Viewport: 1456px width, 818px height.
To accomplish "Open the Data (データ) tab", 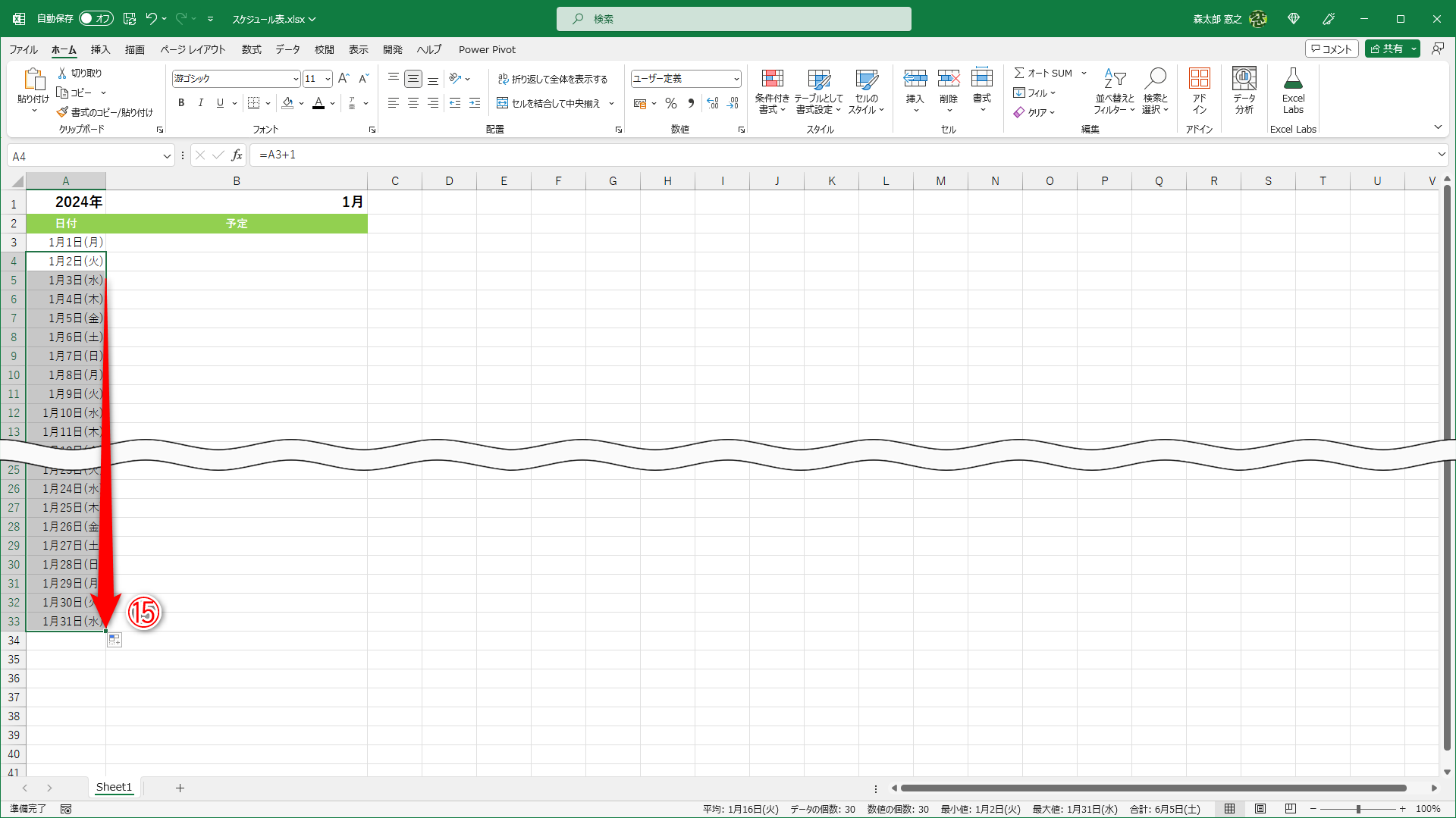I will [287, 49].
